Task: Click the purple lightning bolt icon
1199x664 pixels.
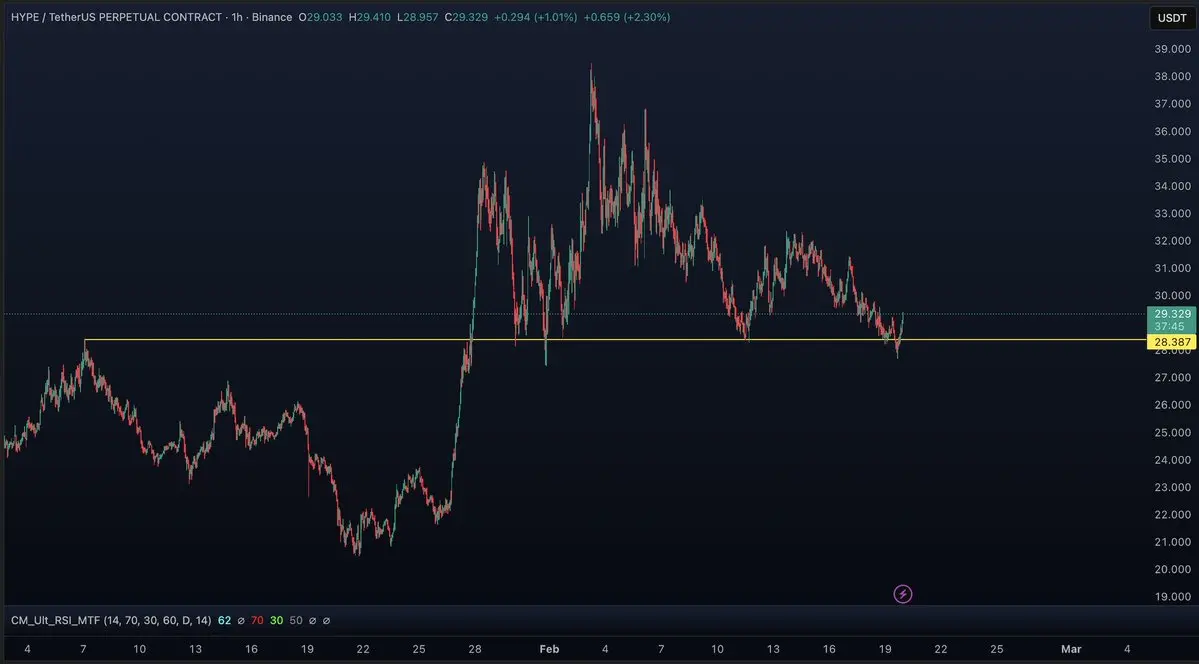Action: pyautogui.click(x=902, y=594)
